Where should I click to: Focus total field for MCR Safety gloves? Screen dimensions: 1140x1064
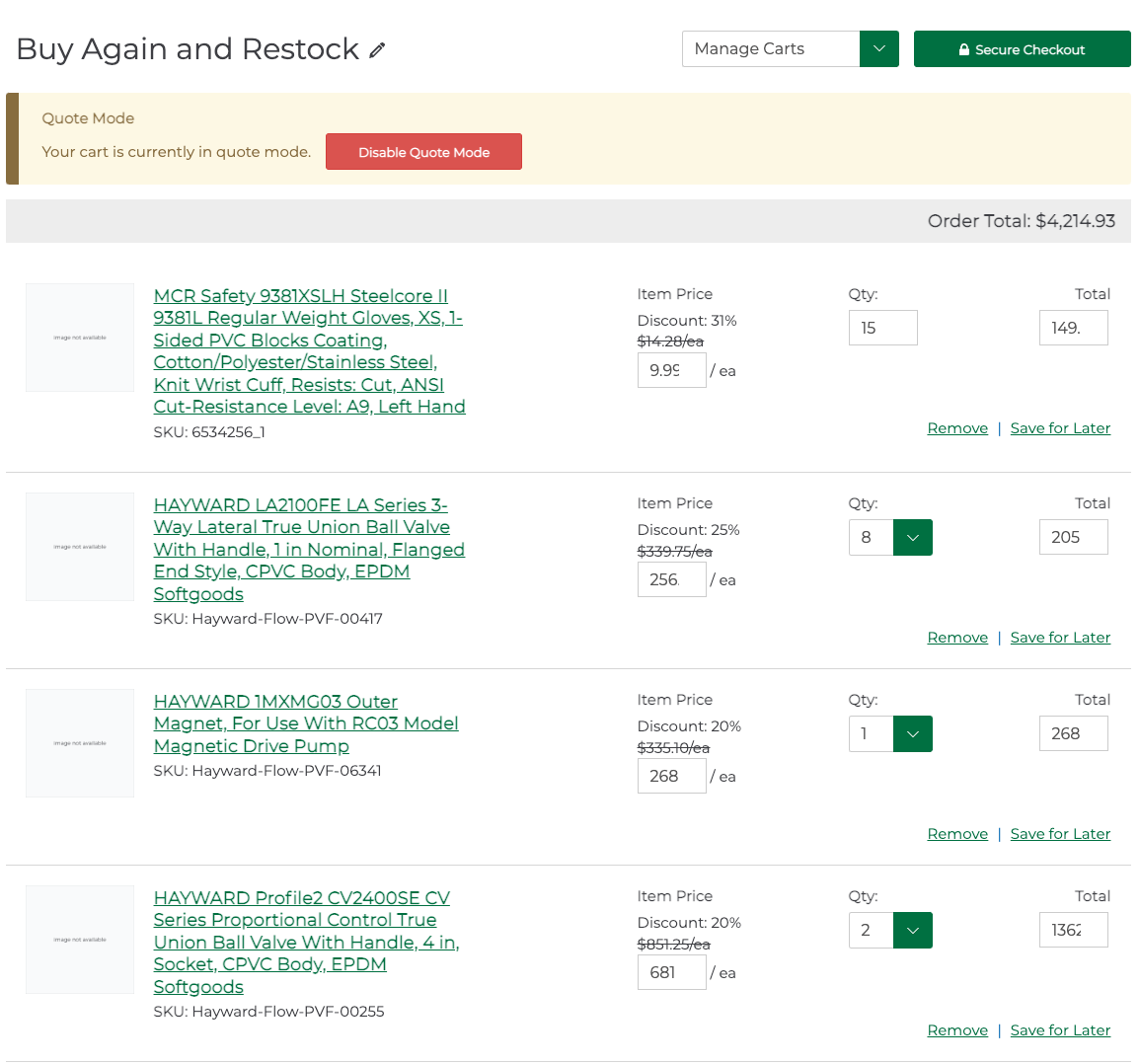1074,328
